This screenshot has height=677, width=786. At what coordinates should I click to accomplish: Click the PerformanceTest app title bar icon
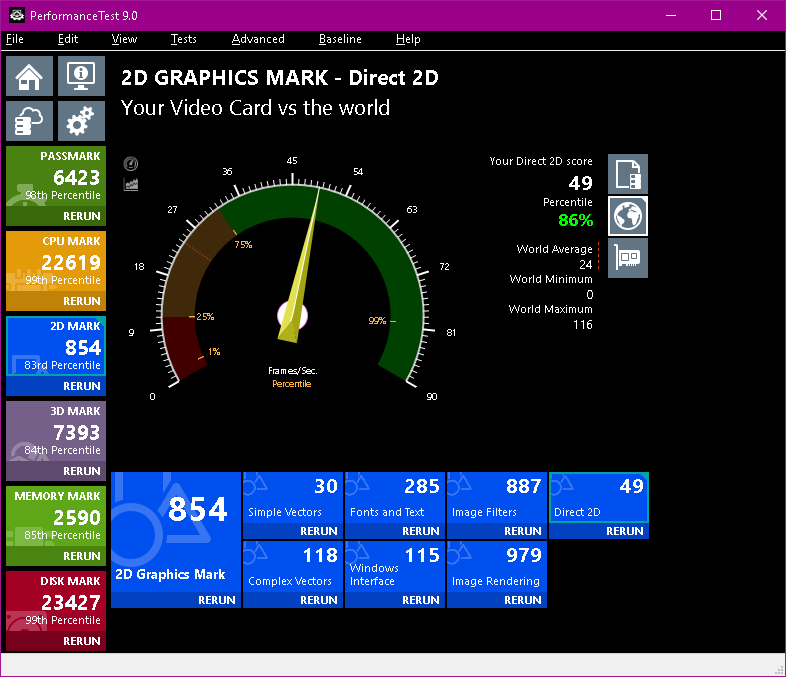[x=17, y=15]
